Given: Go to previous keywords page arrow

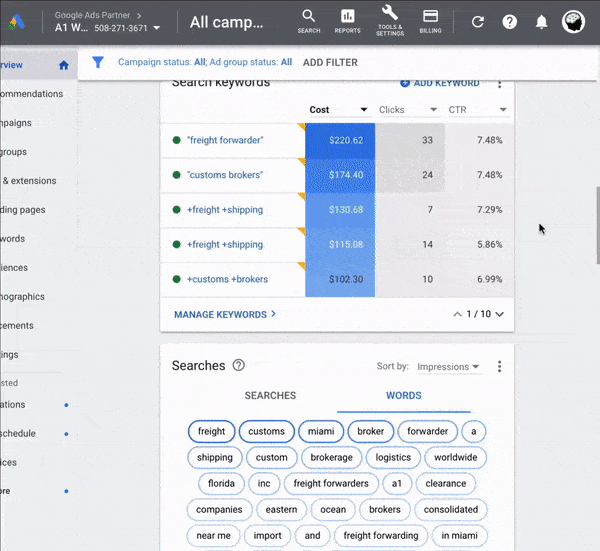Looking at the screenshot, I should 457,314.
